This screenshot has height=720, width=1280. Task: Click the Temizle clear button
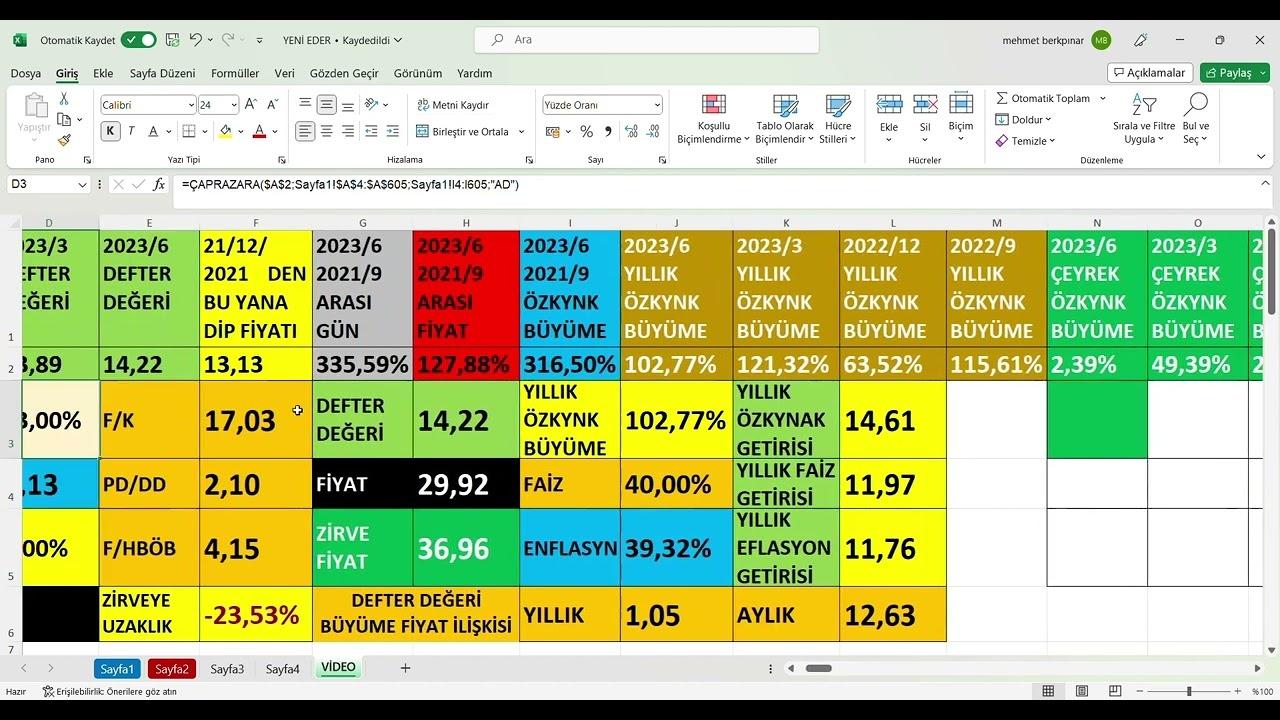click(1026, 141)
